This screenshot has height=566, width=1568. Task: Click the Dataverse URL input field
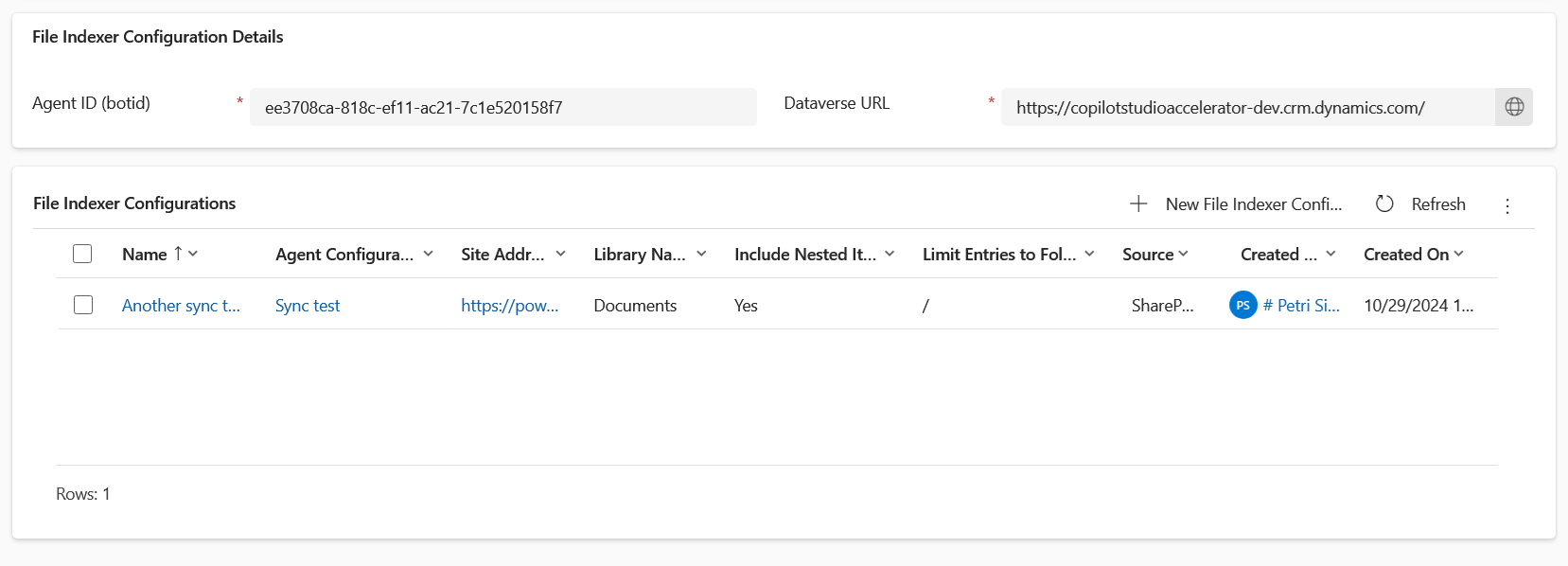[x=1248, y=107]
